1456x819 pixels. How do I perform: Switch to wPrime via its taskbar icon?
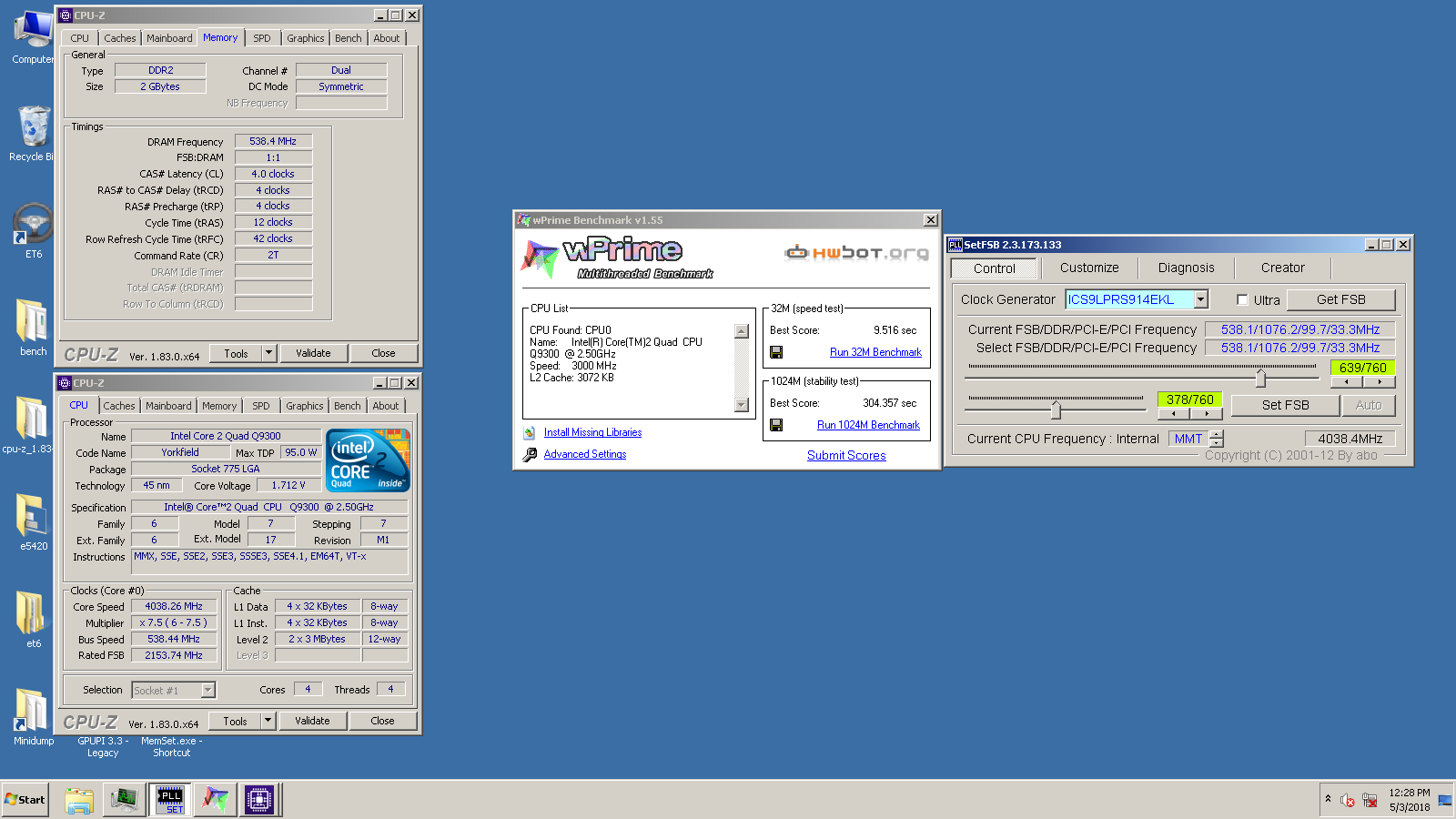pyautogui.click(x=215, y=800)
